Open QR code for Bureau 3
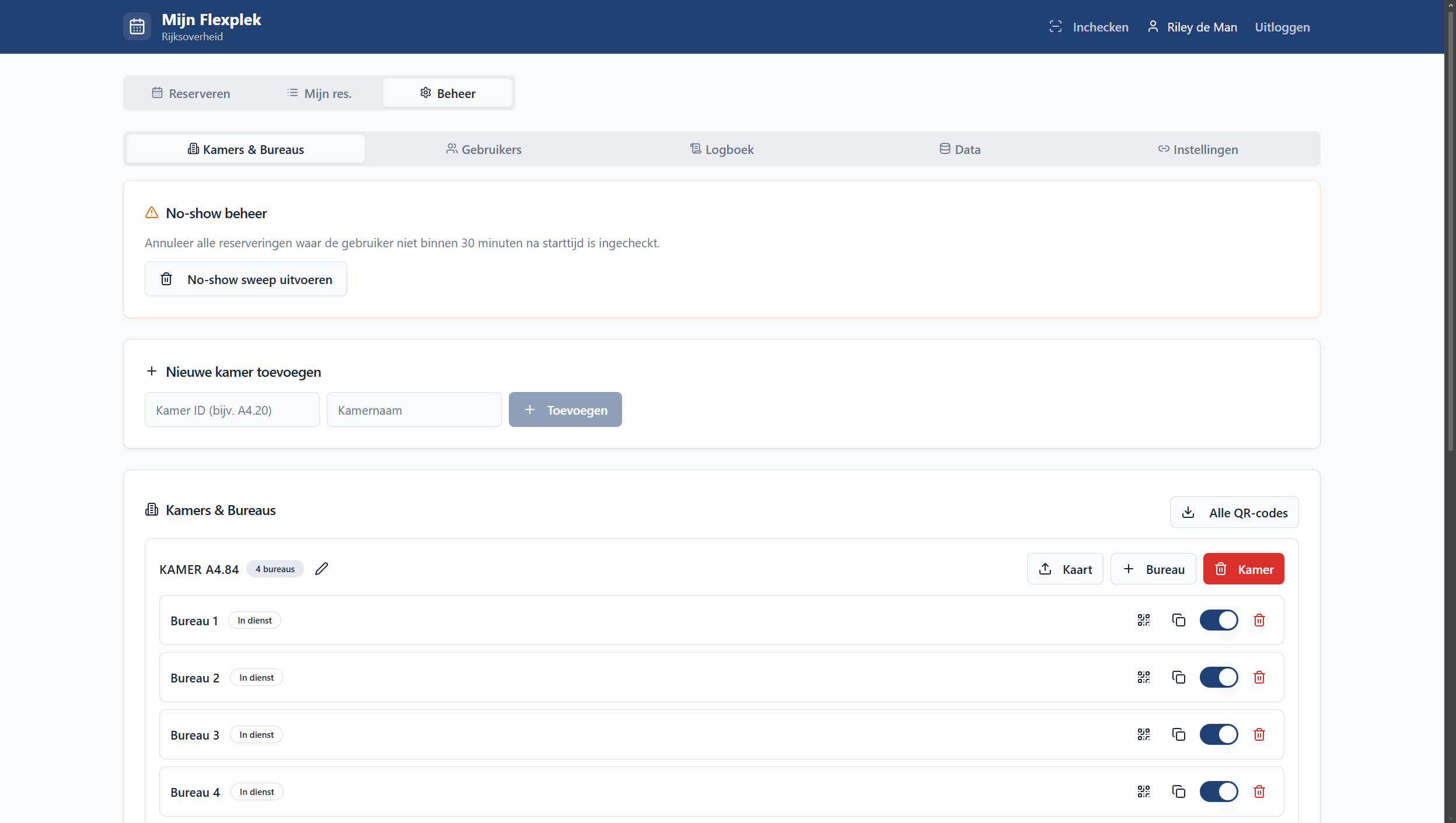Screen dimensions: 1456x823 [1143, 734]
